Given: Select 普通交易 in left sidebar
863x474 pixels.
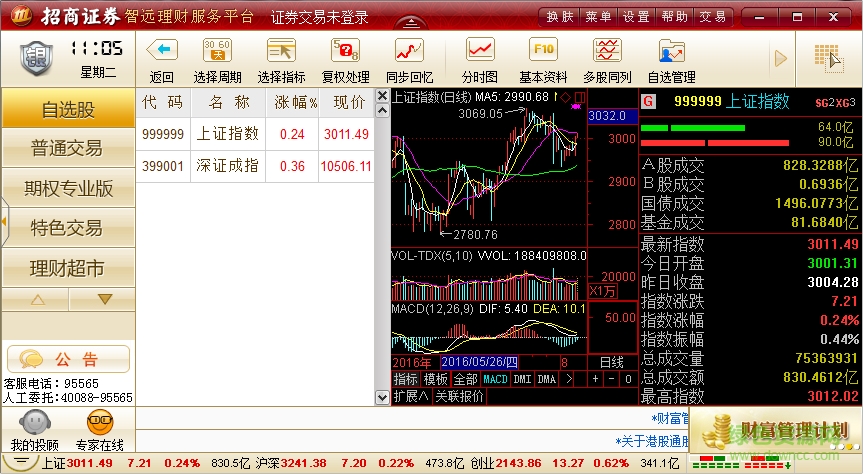Looking at the screenshot, I should (x=67, y=149).
